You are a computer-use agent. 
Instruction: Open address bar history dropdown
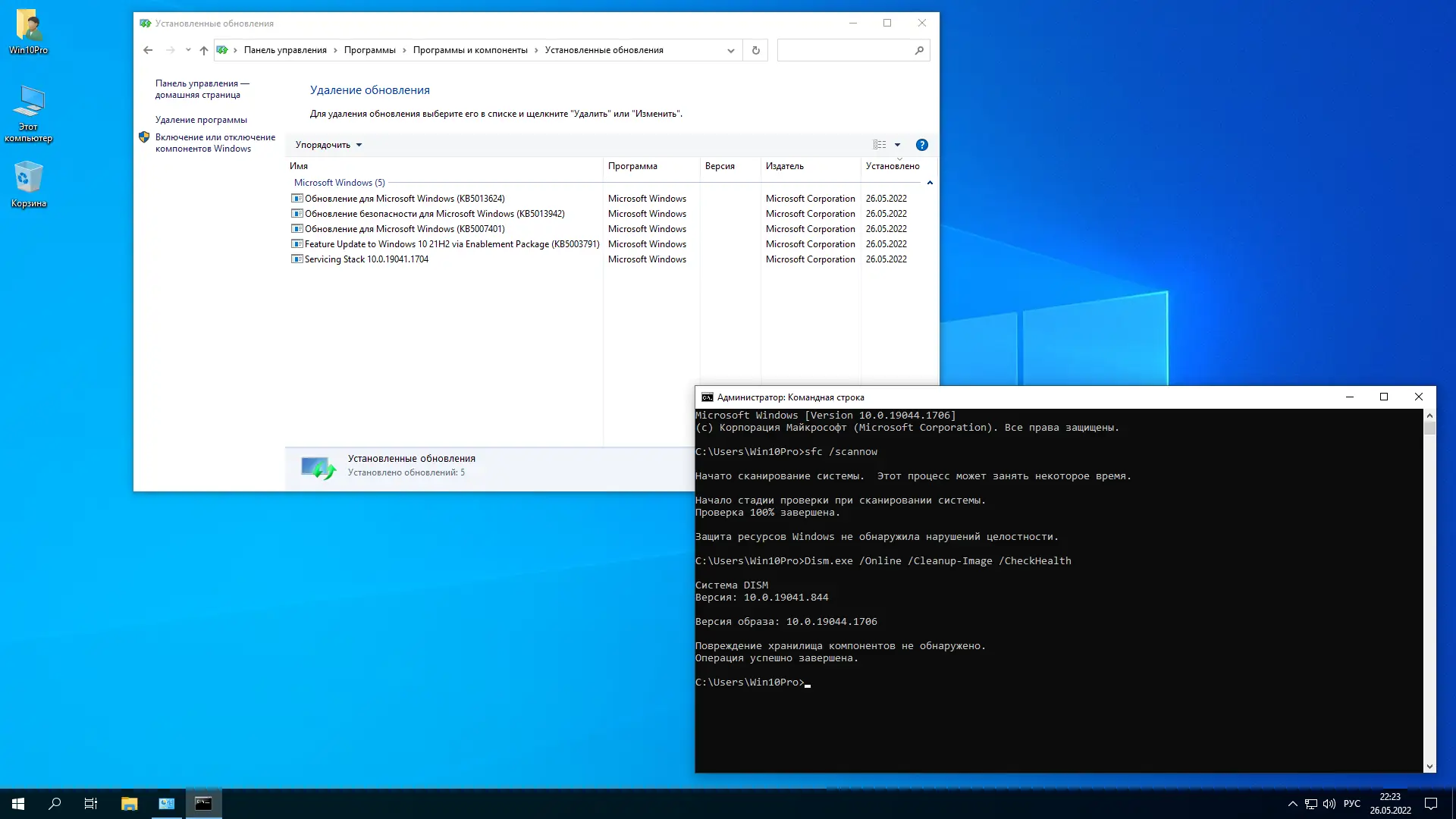point(730,51)
